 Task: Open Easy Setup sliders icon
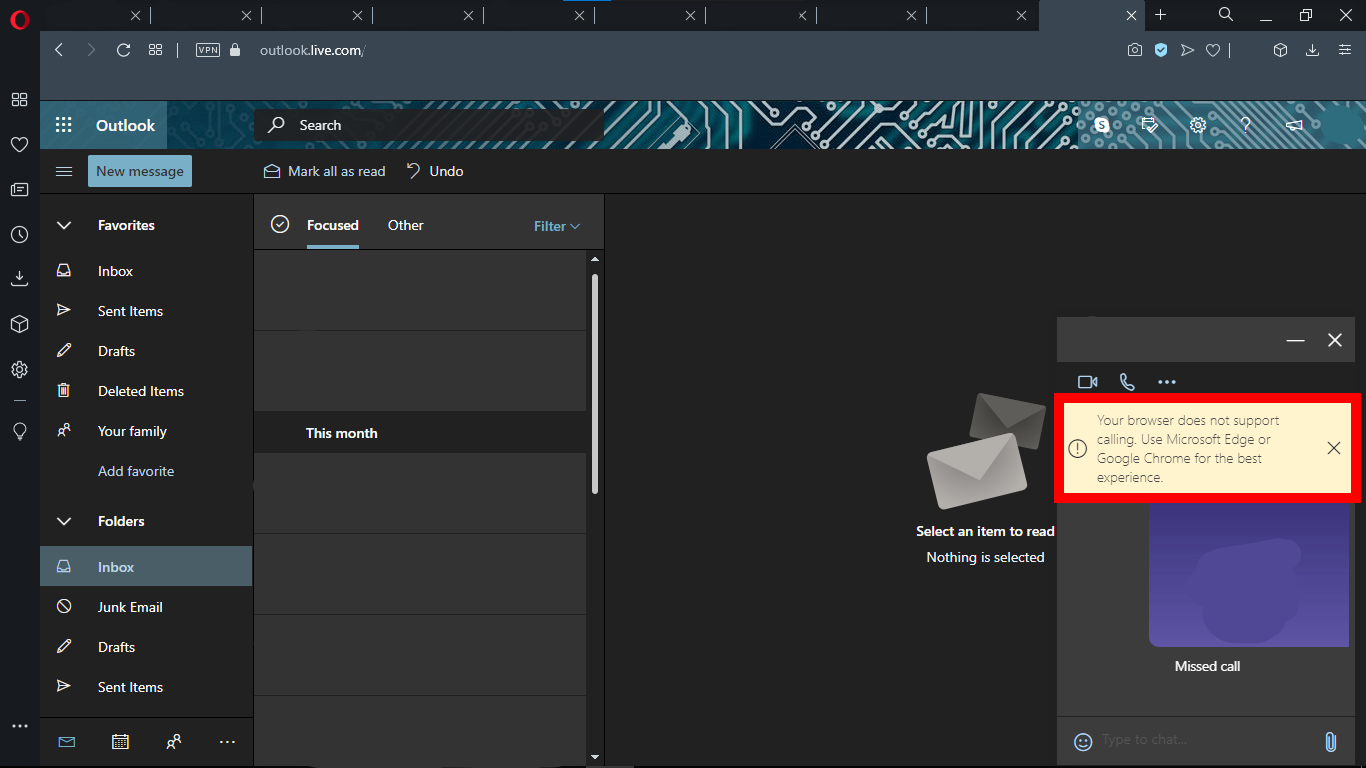point(1345,50)
